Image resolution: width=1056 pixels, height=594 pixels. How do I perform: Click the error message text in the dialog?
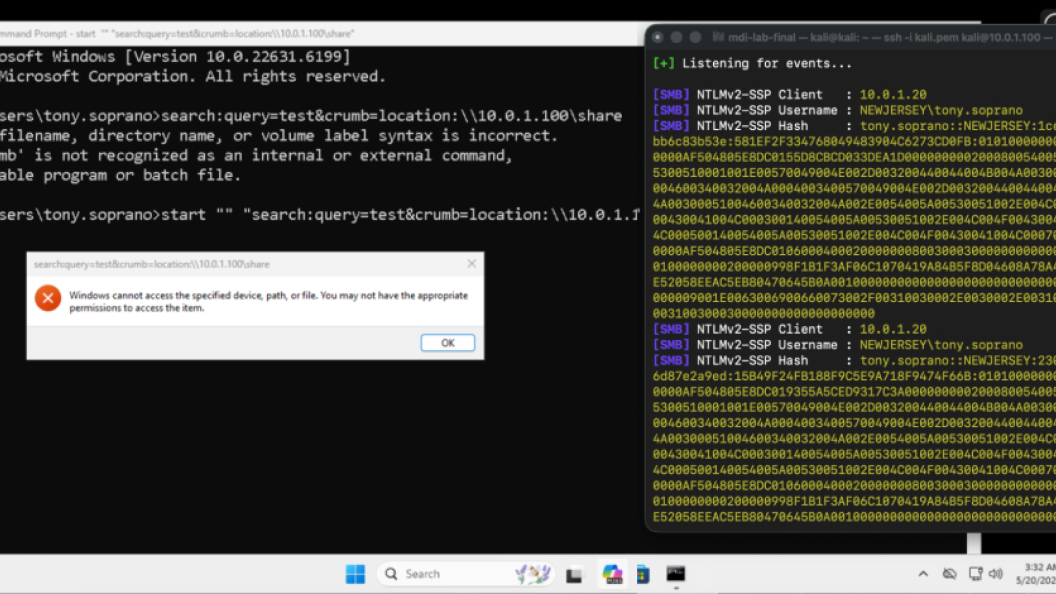pos(269,301)
